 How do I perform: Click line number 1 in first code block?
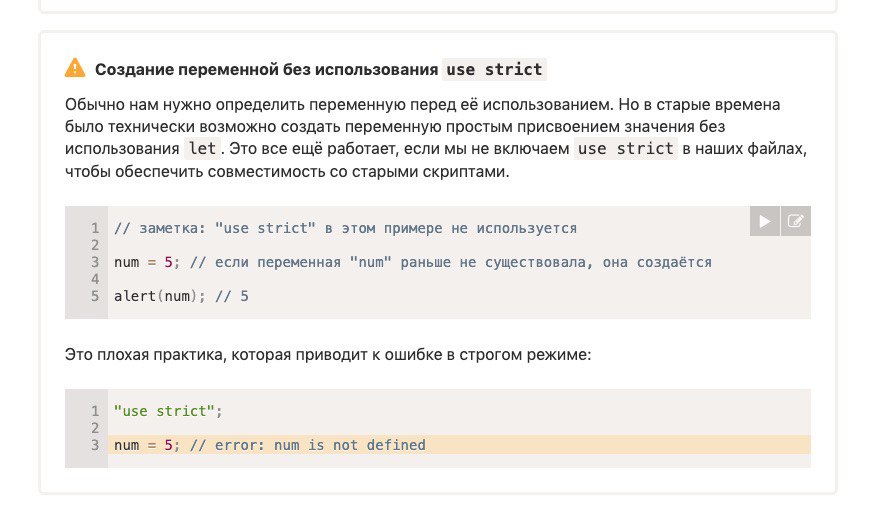(x=95, y=228)
